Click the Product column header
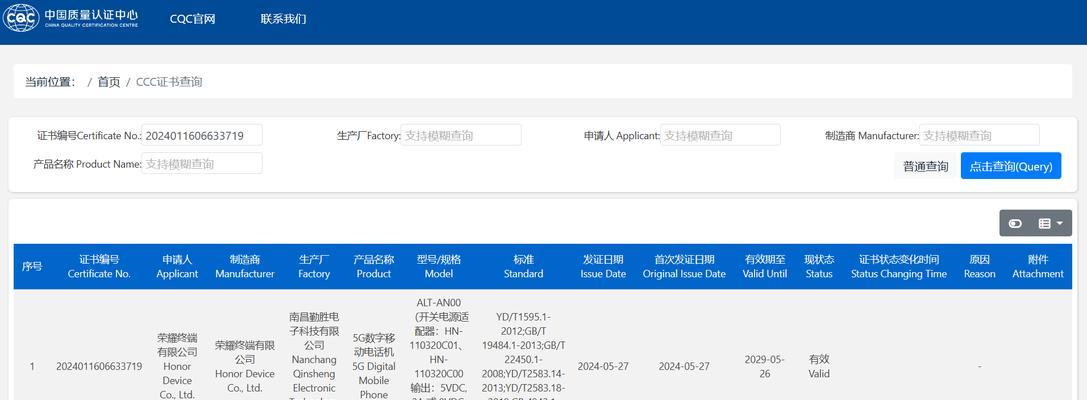The image size is (1087, 400). point(374,267)
